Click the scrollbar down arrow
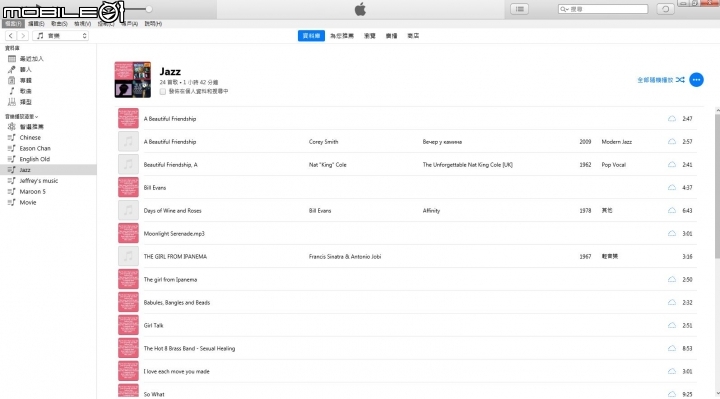 pos(717,394)
